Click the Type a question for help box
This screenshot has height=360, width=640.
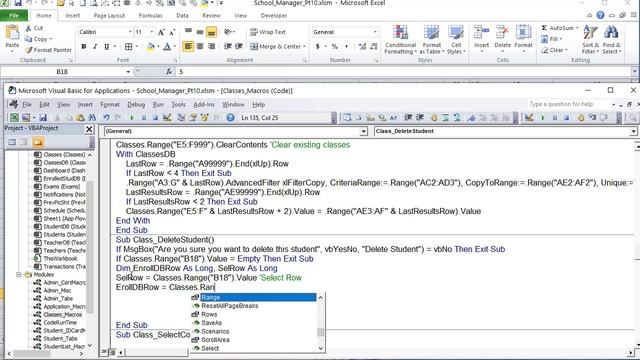click(x=570, y=104)
